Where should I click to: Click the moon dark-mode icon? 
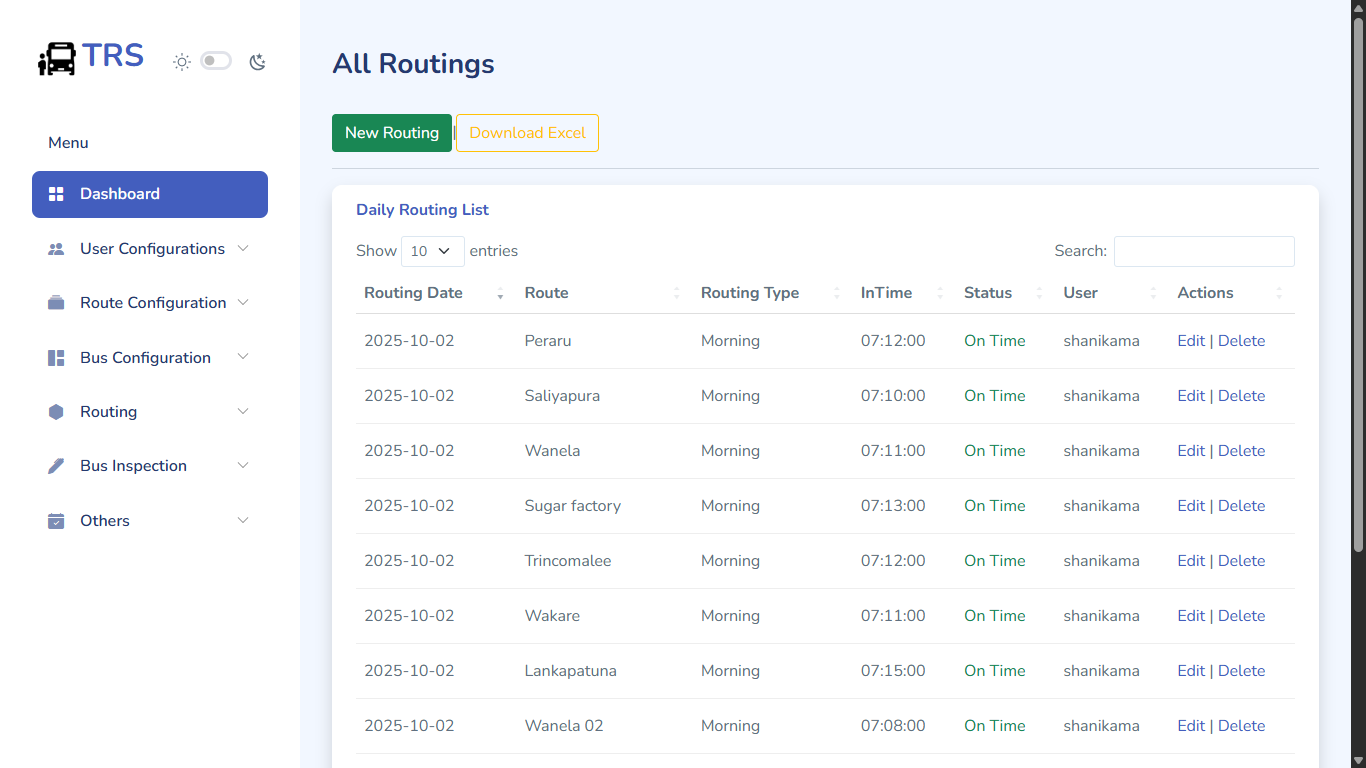coord(257,62)
